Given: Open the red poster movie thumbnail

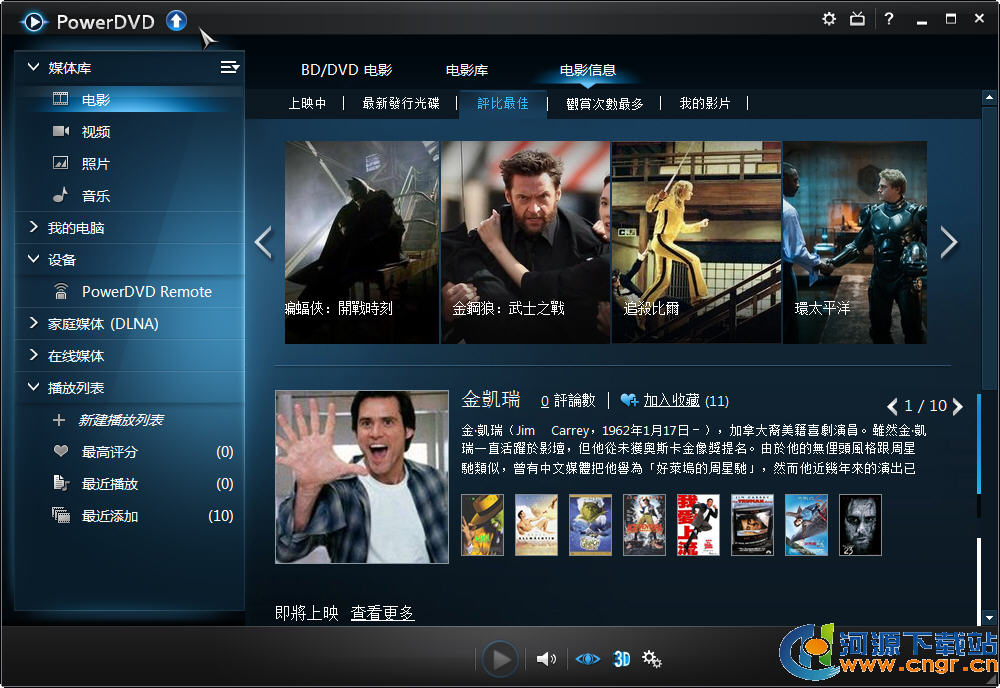Looking at the screenshot, I should tap(698, 525).
